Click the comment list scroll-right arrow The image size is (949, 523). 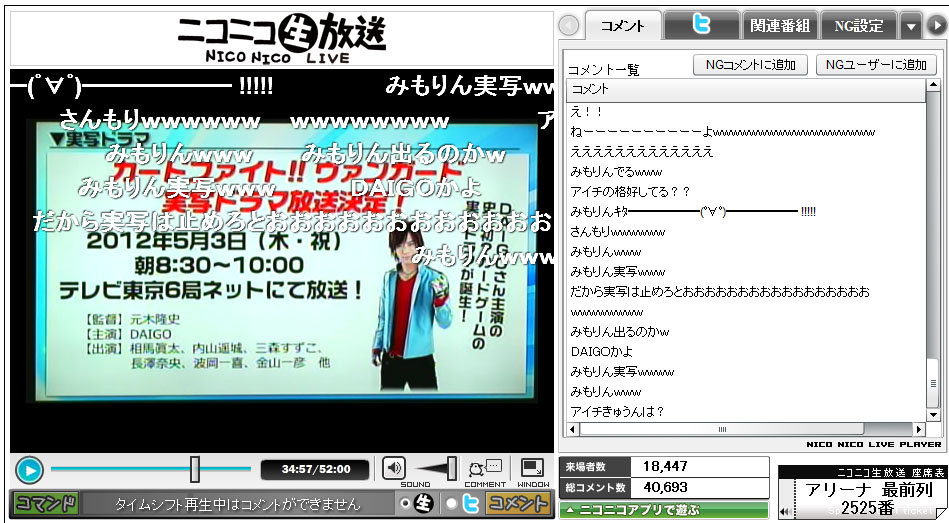pos(919,429)
